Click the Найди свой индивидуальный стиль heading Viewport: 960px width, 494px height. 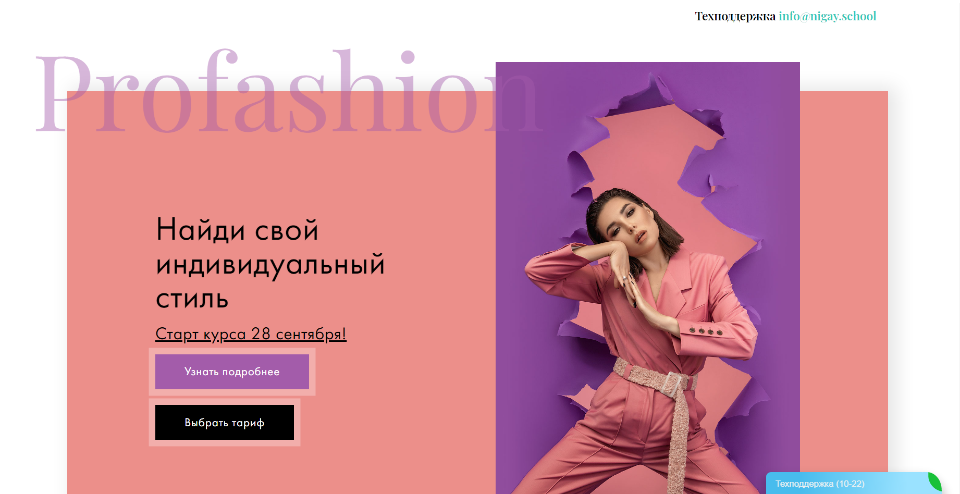(x=270, y=264)
